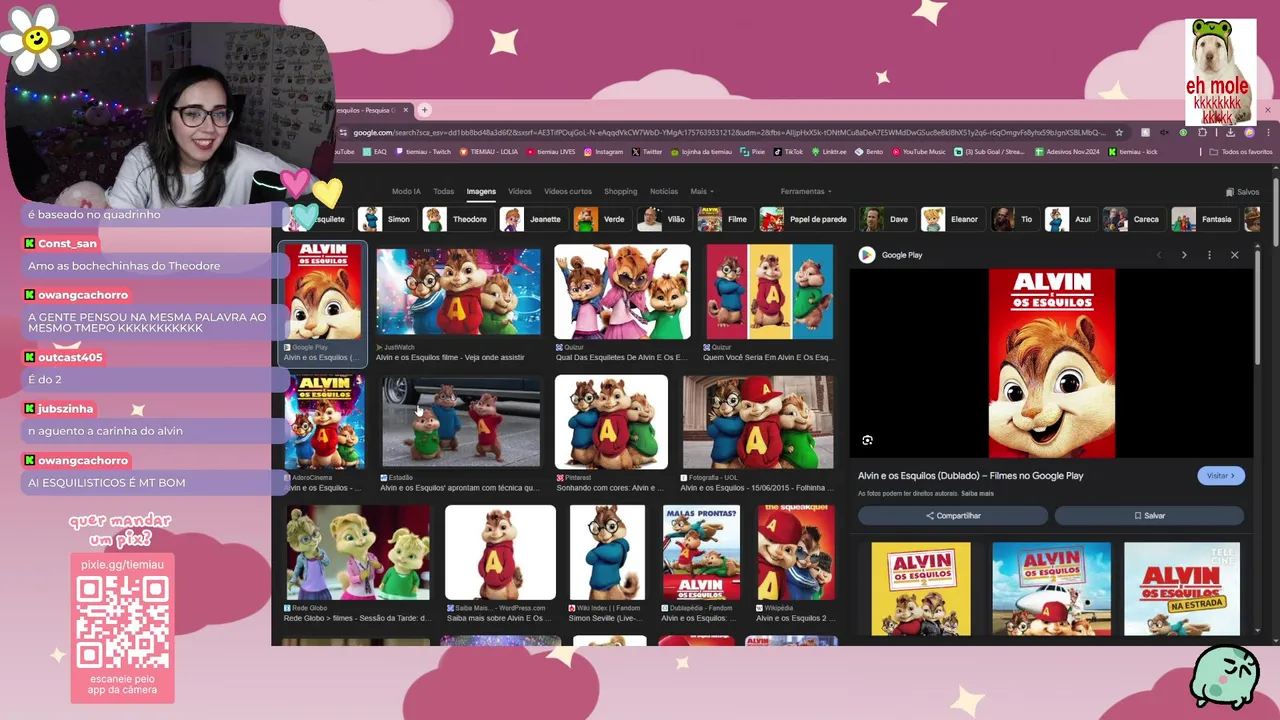The image size is (1280, 720).
Task: Click the Compartilhar share button
Action: (x=953, y=516)
